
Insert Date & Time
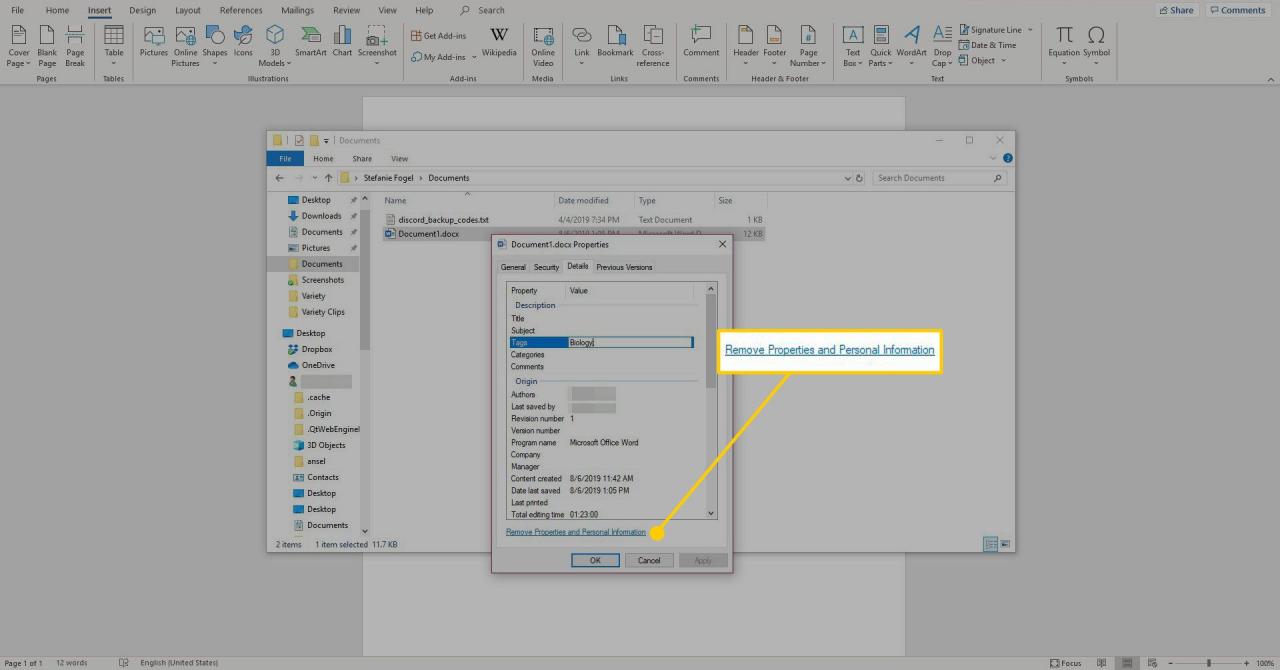click(x=987, y=45)
